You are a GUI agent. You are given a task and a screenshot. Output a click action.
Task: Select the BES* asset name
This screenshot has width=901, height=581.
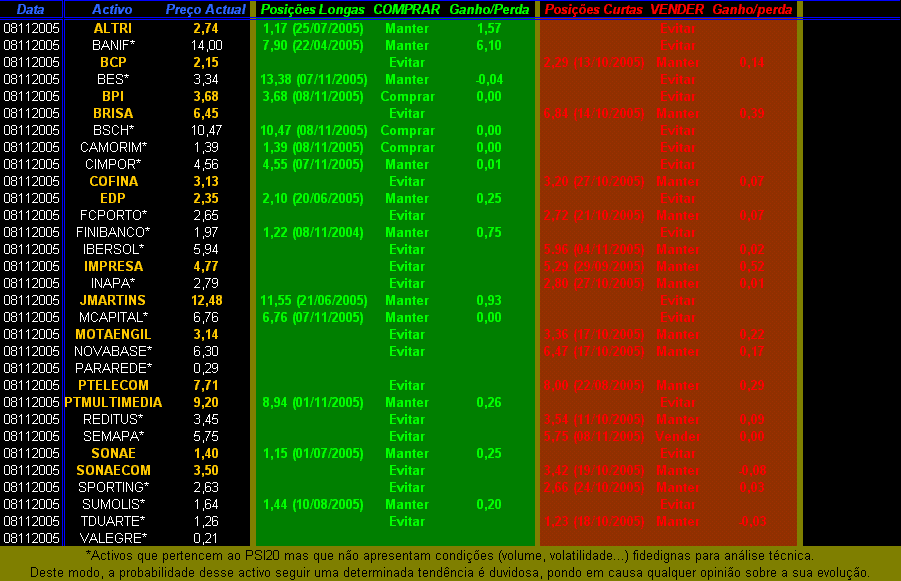(113, 79)
